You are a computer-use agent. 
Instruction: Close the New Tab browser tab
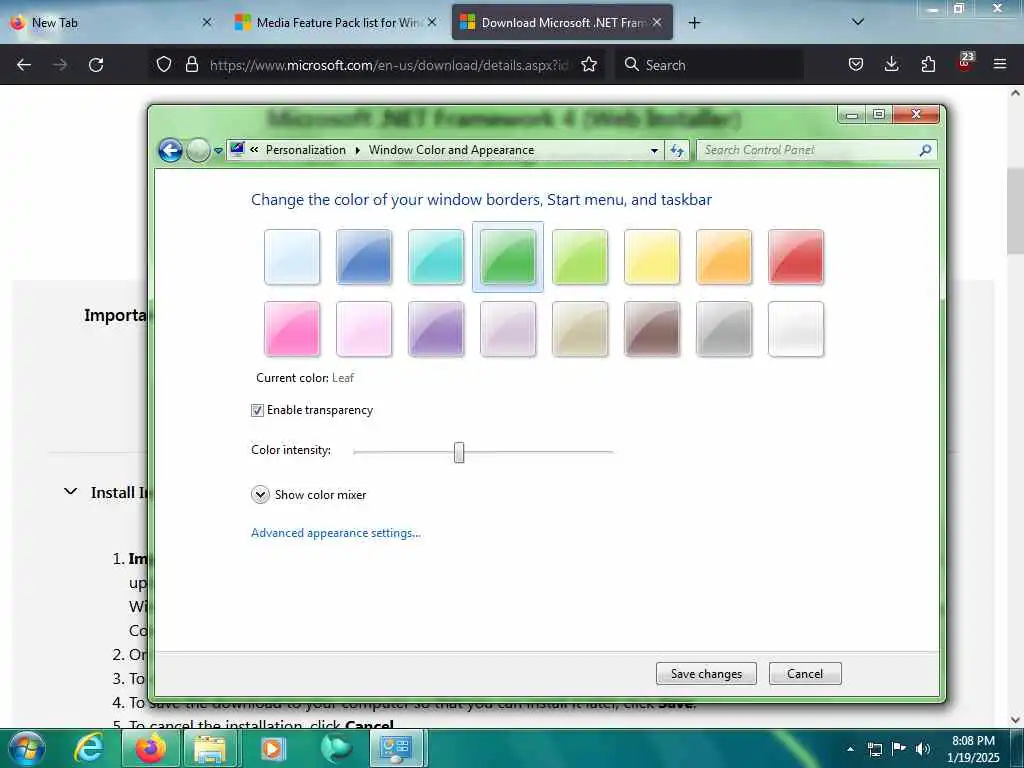206,22
